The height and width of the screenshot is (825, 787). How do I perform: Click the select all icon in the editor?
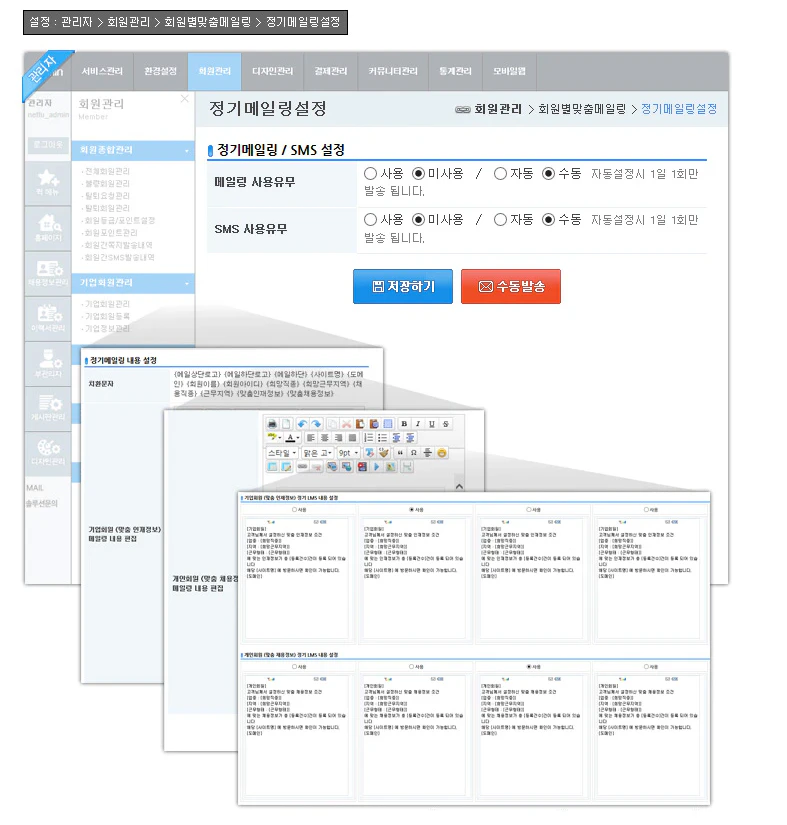click(388, 424)
